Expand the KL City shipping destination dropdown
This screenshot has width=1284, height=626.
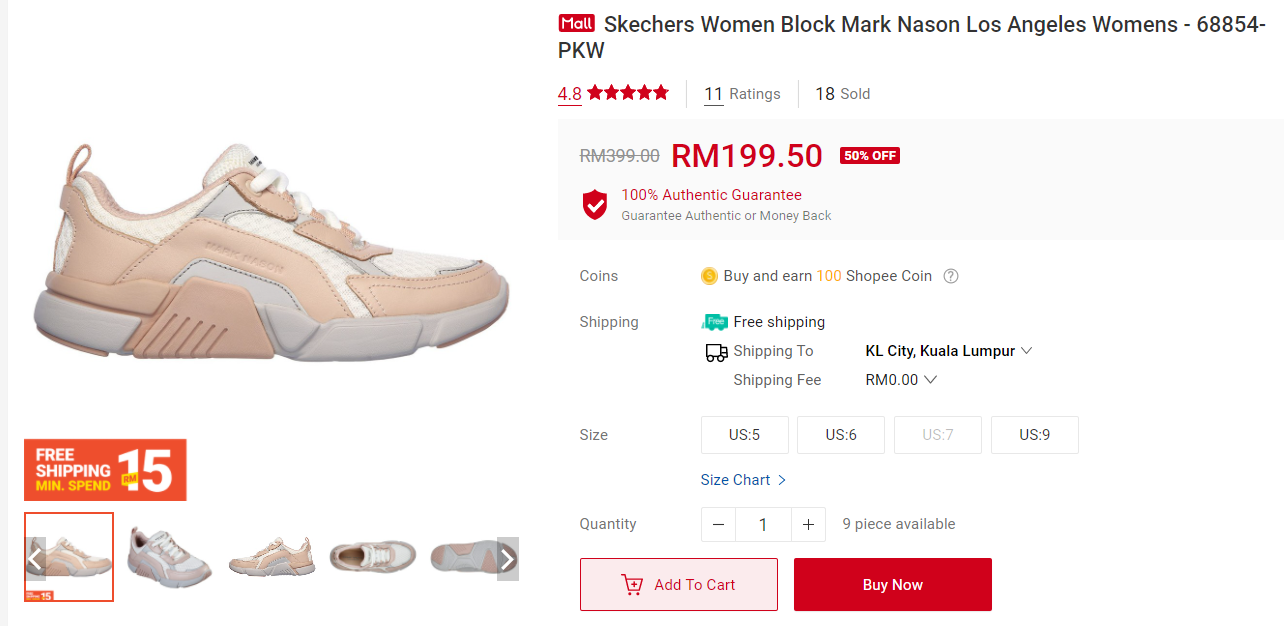(x=1025, y=351)
